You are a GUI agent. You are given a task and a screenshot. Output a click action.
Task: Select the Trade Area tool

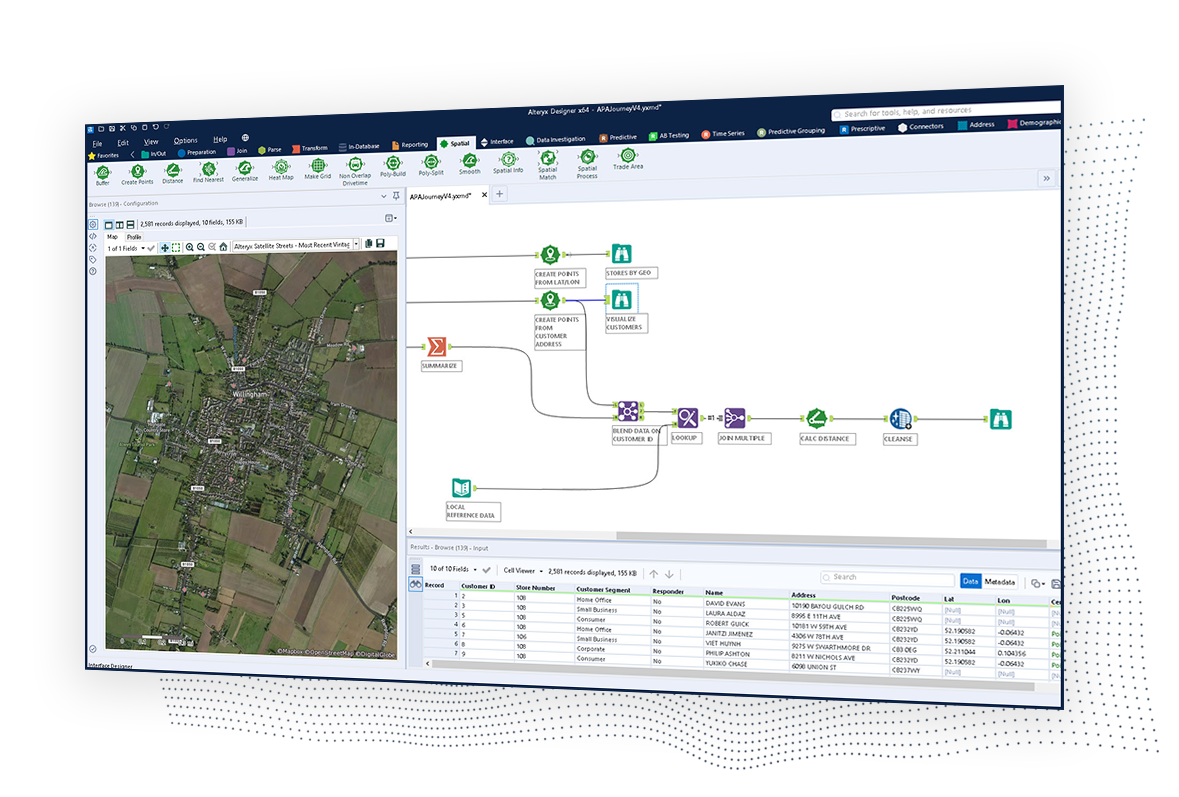pyautogui.click(x=628, y=159)
